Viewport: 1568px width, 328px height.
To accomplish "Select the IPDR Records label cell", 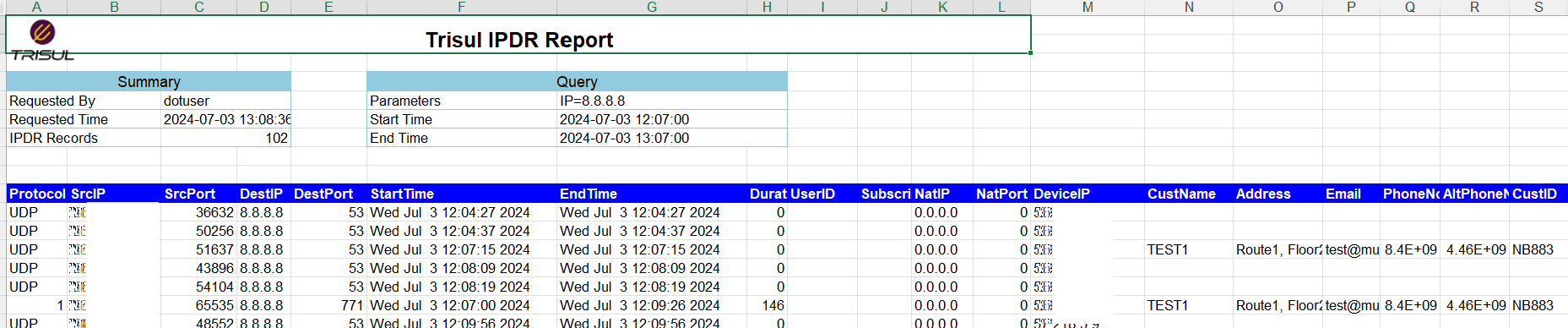I will pos(84,138).
